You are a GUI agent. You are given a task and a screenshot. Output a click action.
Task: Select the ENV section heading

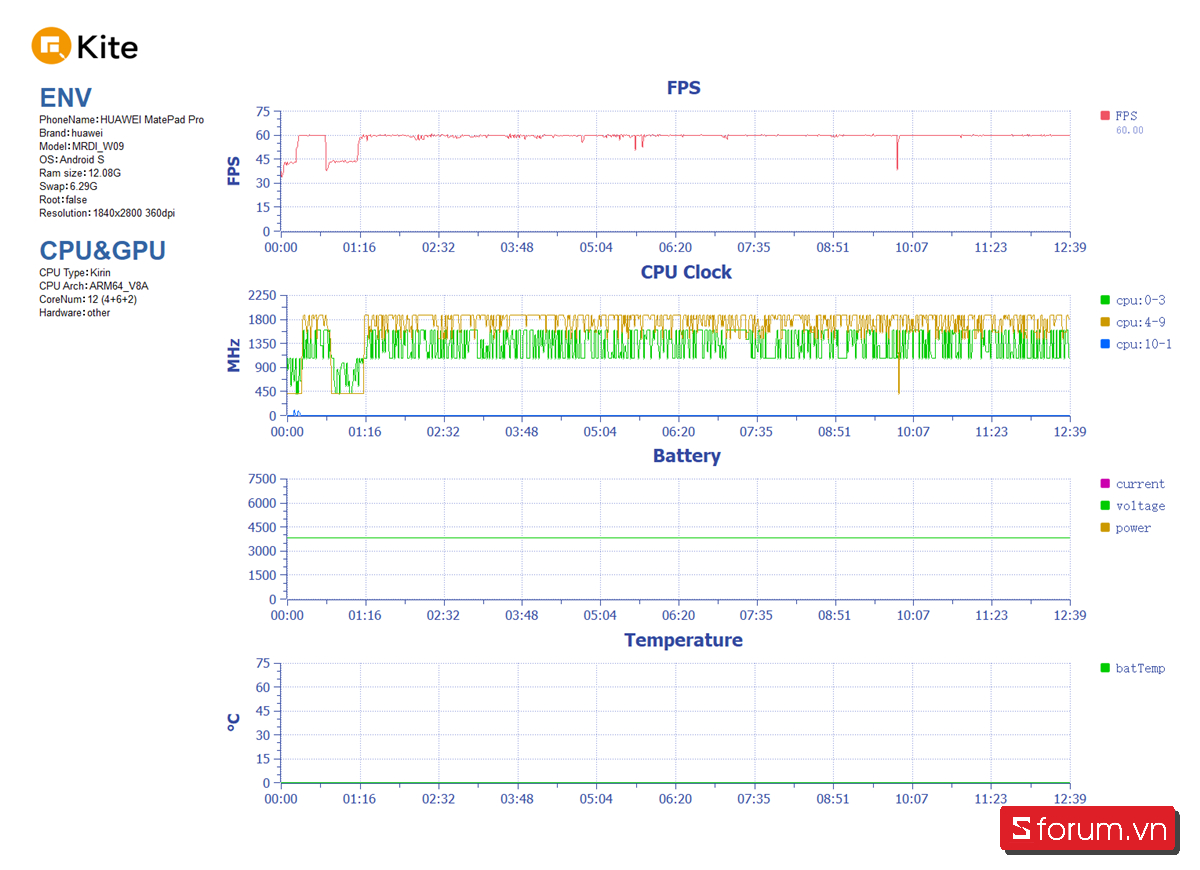66,98
